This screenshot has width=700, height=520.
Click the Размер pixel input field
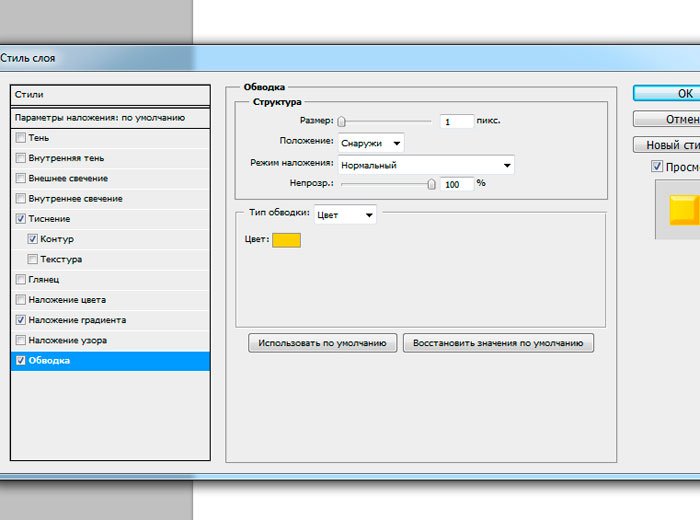point(455,121)
